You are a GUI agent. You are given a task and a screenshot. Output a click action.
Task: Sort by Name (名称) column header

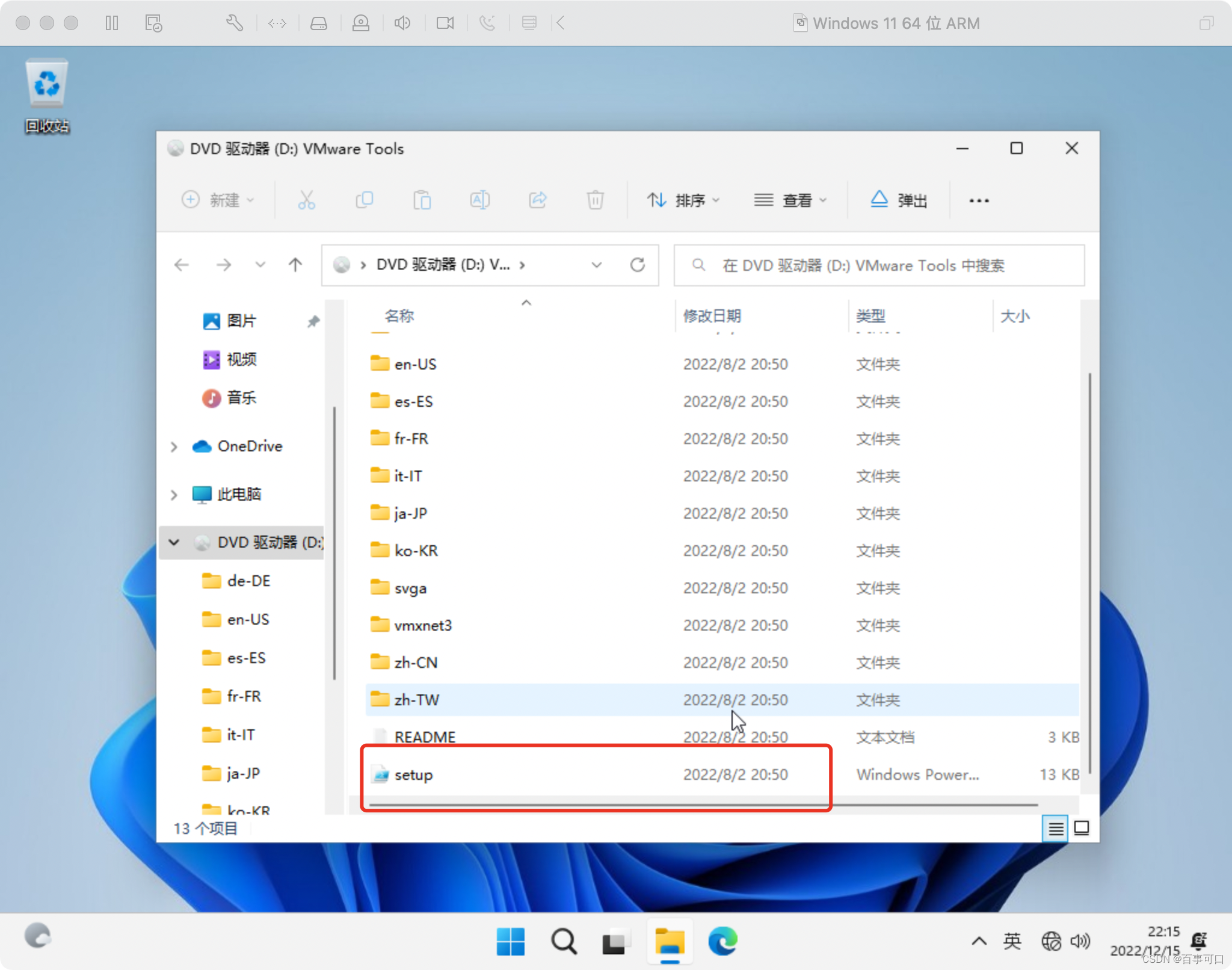tap(399, 316)
